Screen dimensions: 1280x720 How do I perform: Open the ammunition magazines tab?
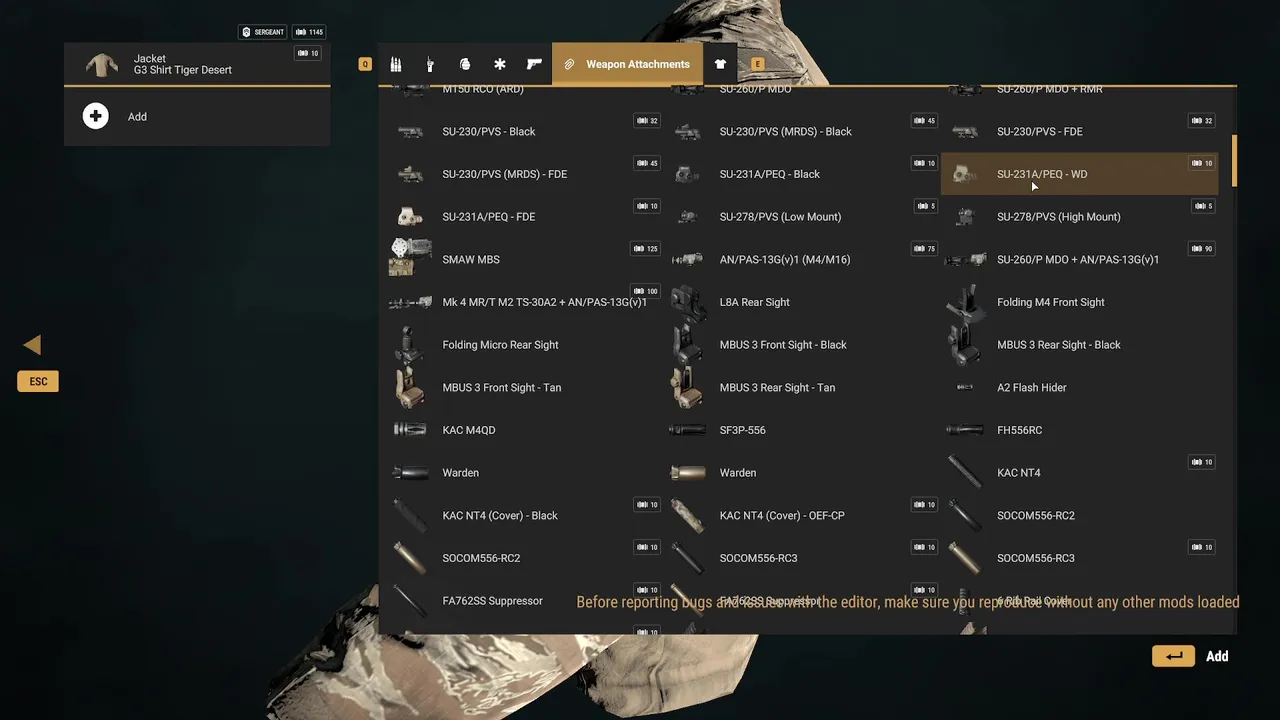pos(396,64)
